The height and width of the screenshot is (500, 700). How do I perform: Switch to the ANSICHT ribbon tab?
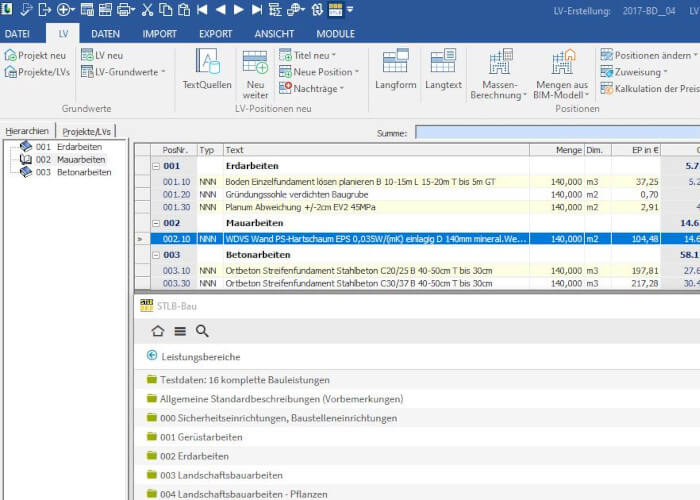(x=274, y=34)
